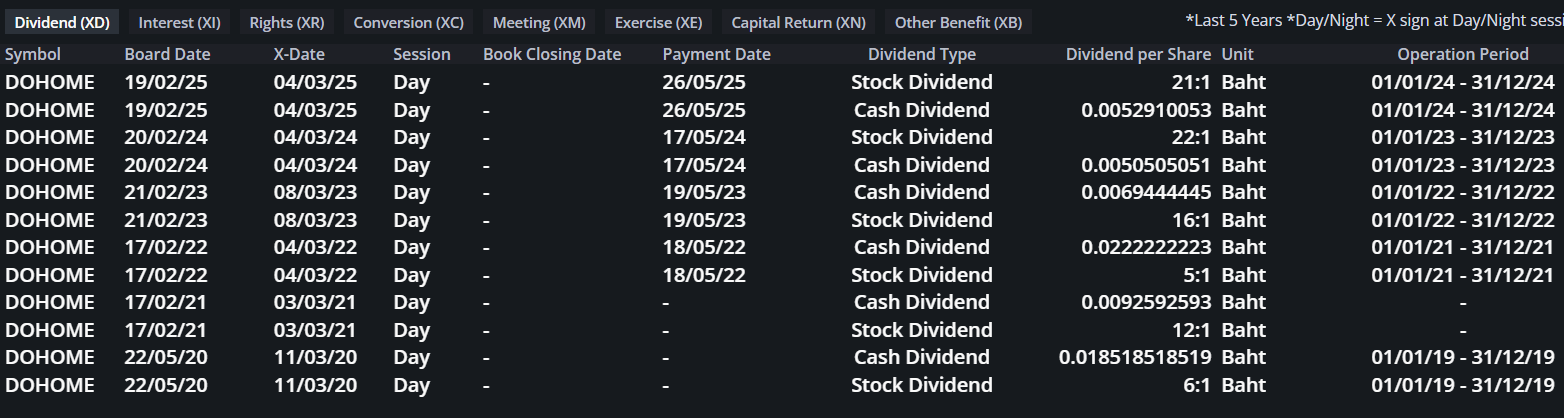Click the Cash Dividend cell for 0.0052910053 row
Screen dimensions: 1564x418
pyautogui.click(x=922, y=110)
